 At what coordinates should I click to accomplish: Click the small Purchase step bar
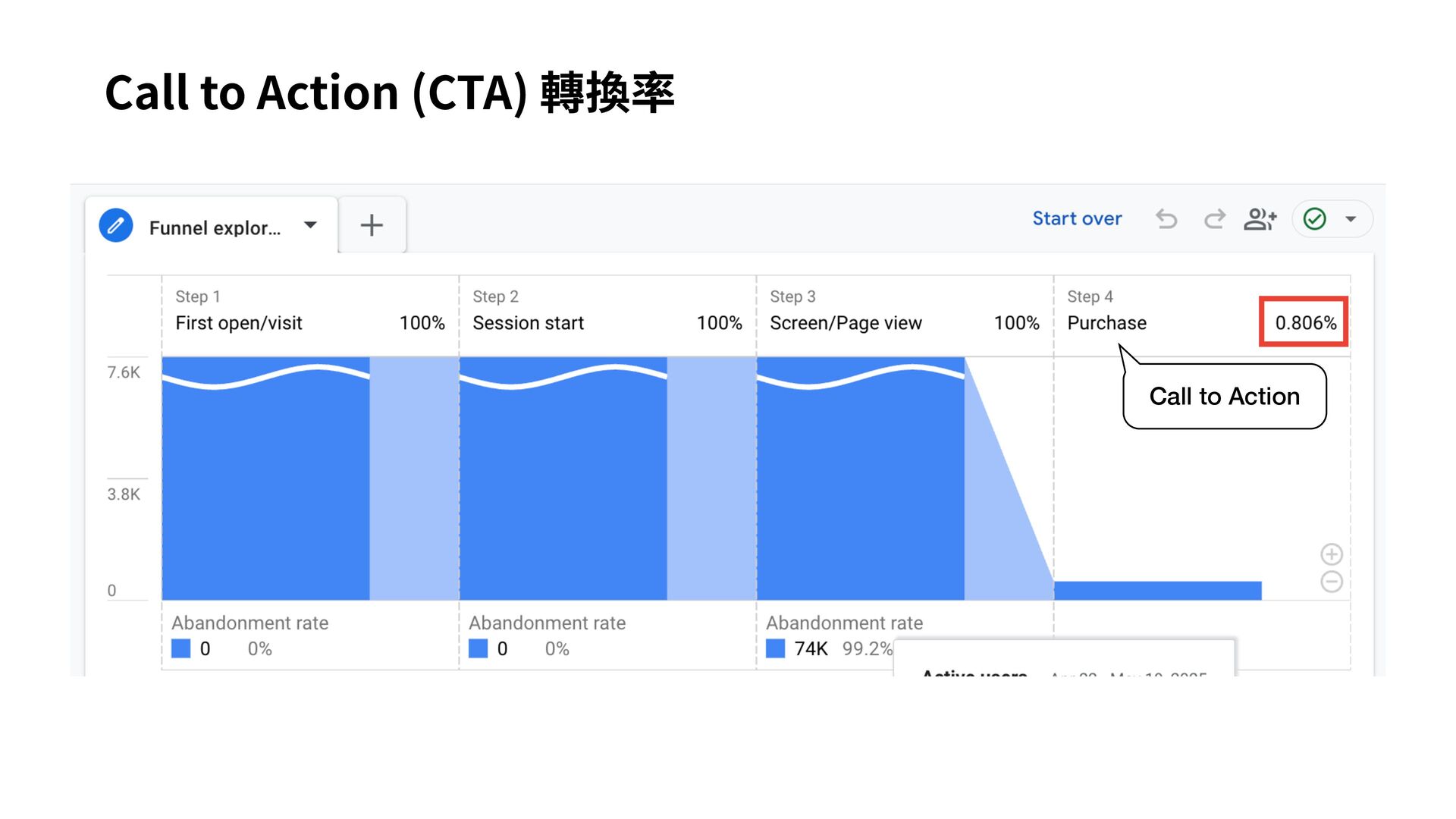[1157, 591]
